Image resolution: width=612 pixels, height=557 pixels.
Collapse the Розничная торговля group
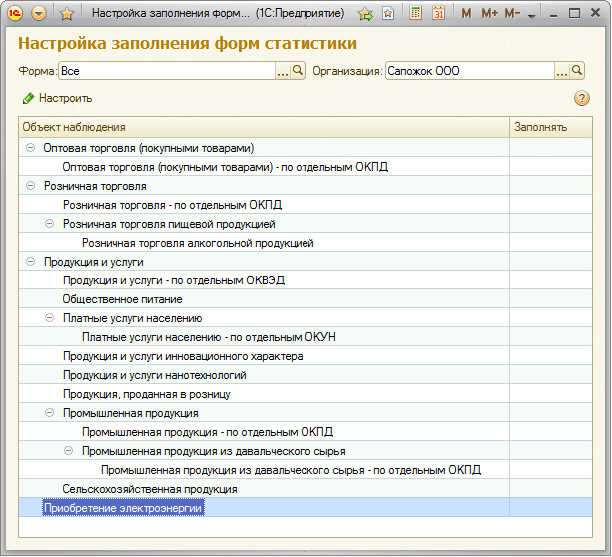click(x=31, y=186)
